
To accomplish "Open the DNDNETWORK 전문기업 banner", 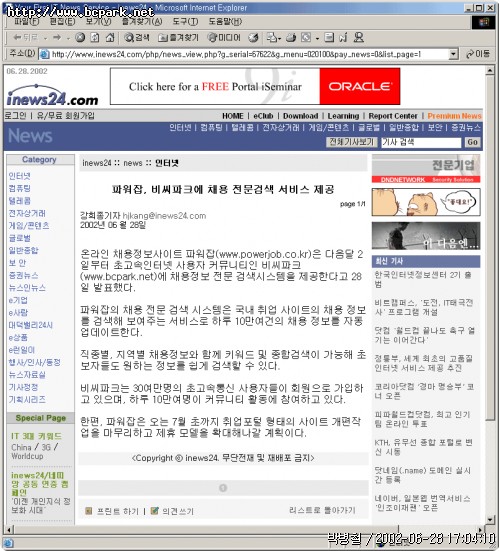I will point(426,169).
